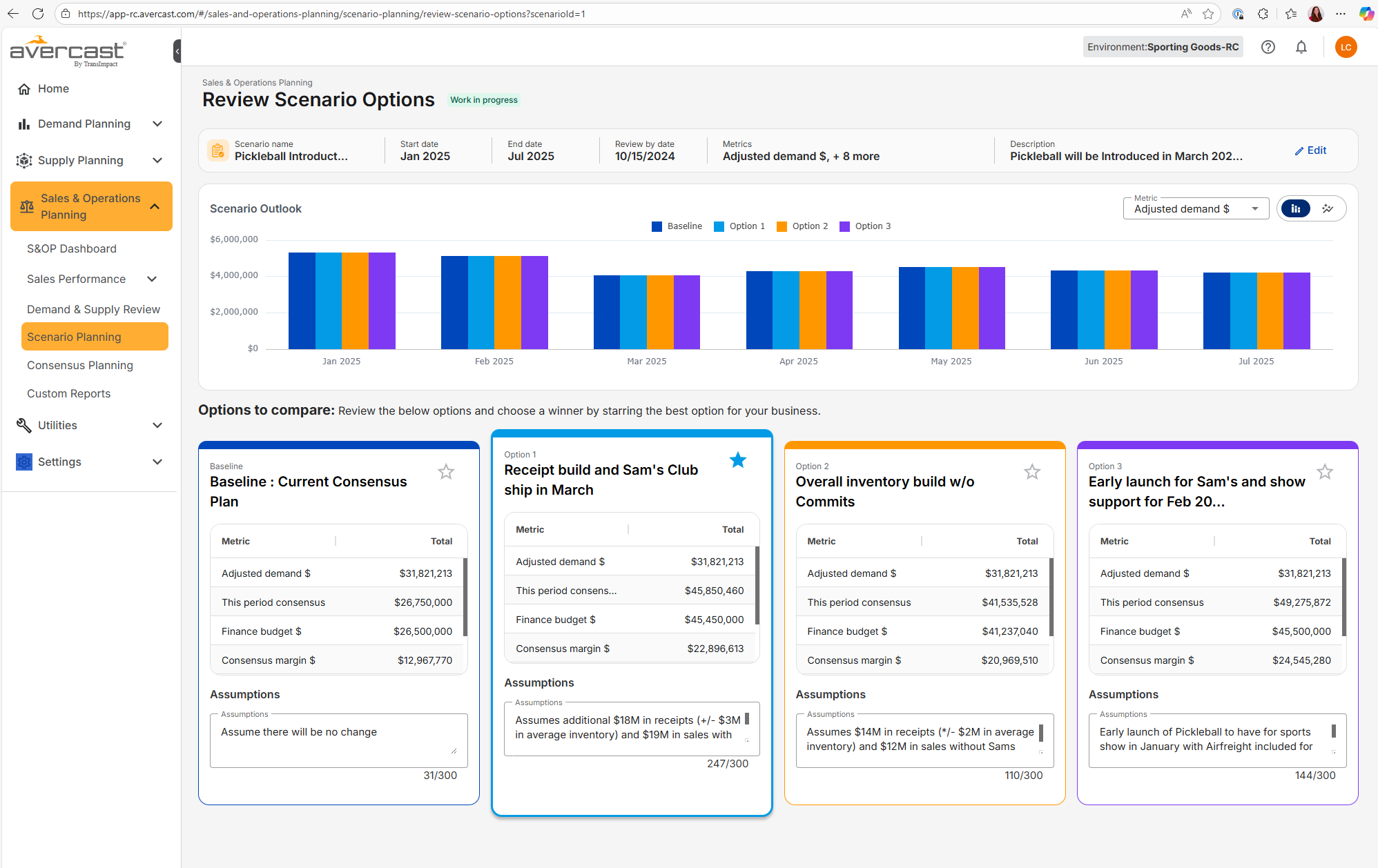Screen dimensions: 1378x868
Task: Toggle the Option 2 orange legend swatch
Action: [781, 226]
